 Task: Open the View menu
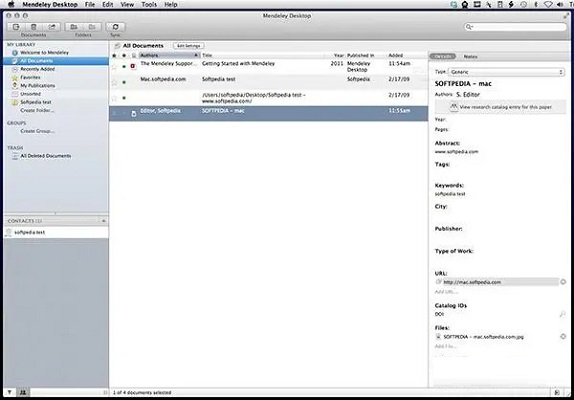pos(127,5)
